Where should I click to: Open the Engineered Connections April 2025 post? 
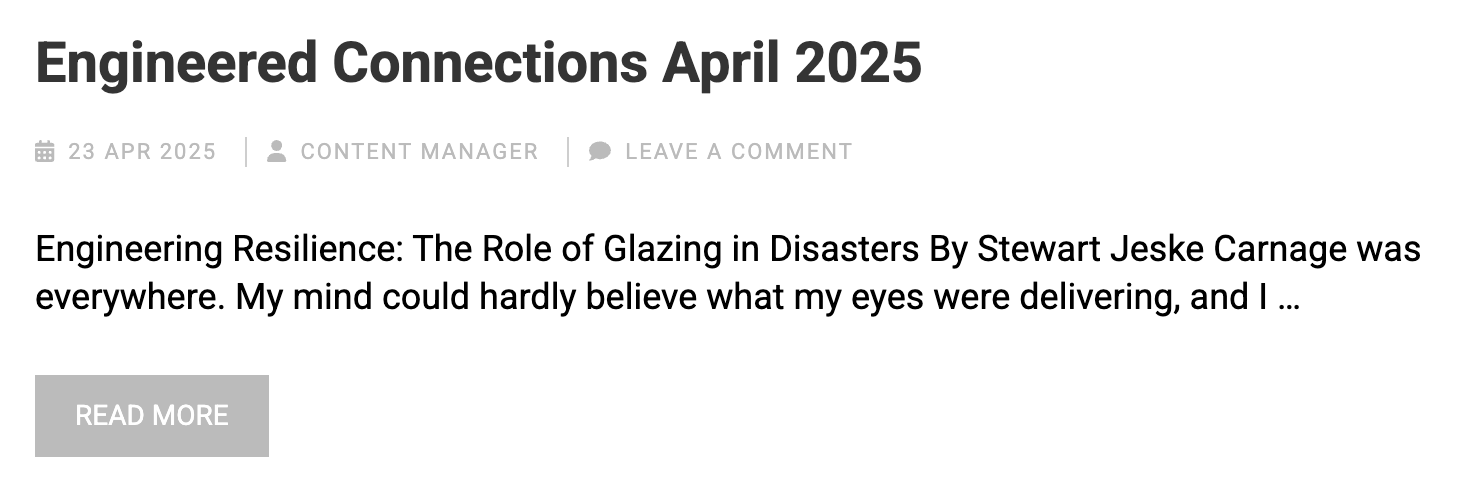[x=478, y=64]
